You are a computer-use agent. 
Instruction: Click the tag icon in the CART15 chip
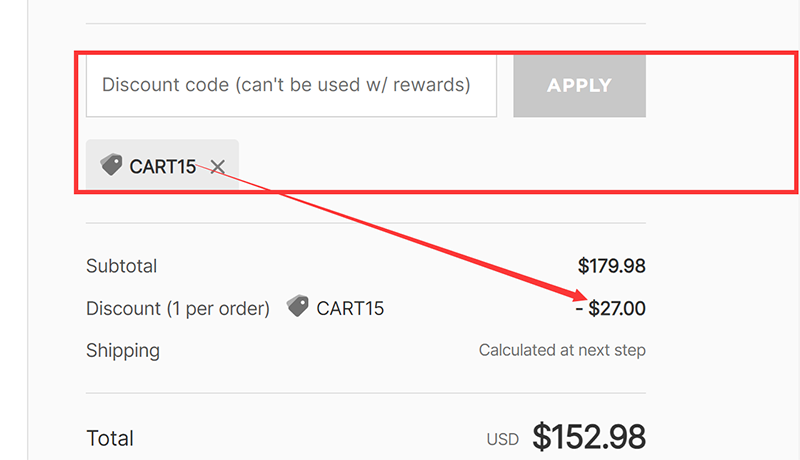(x=111, y=165)
